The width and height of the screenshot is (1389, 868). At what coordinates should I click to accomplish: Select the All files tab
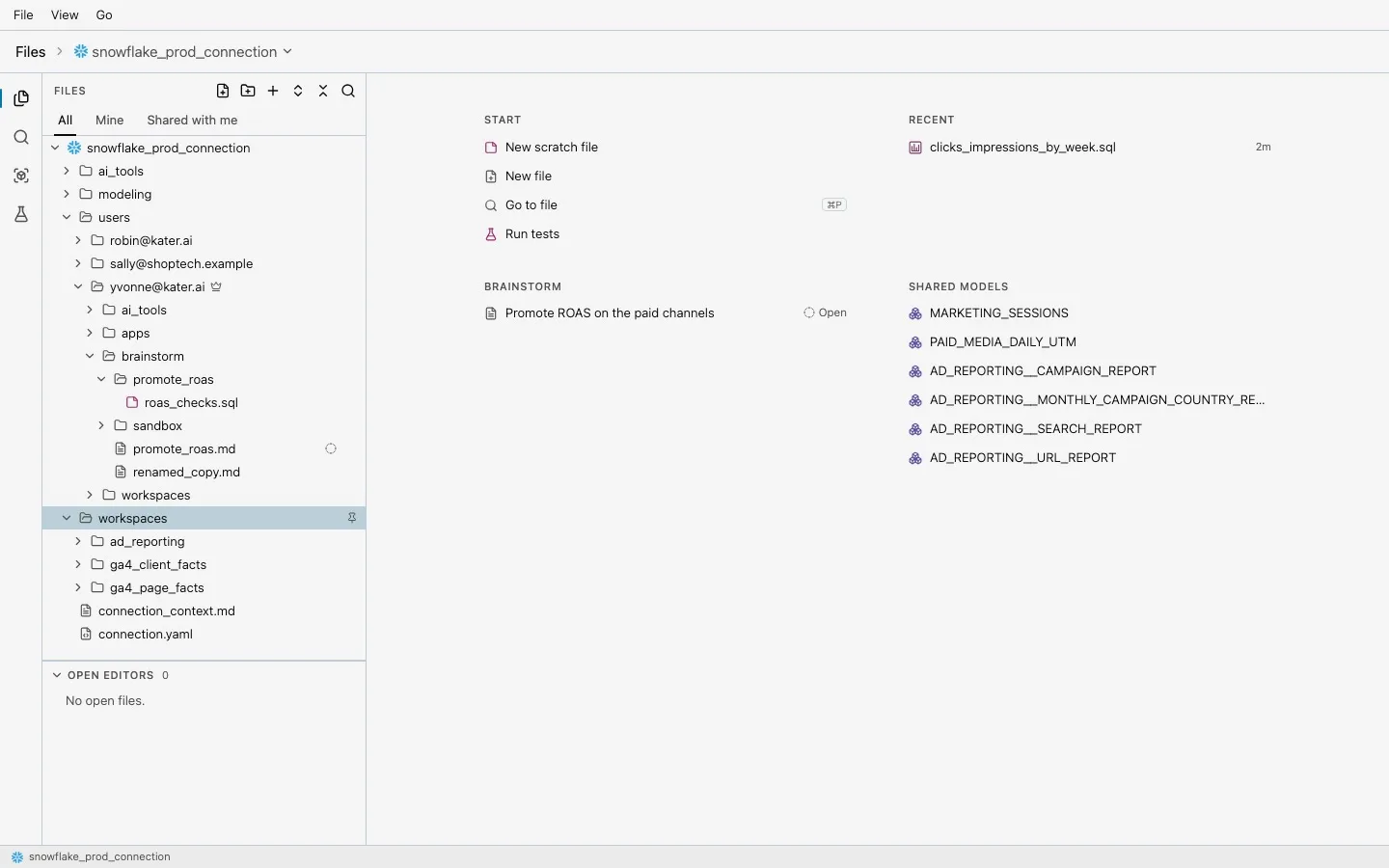[x=66, y=121]
